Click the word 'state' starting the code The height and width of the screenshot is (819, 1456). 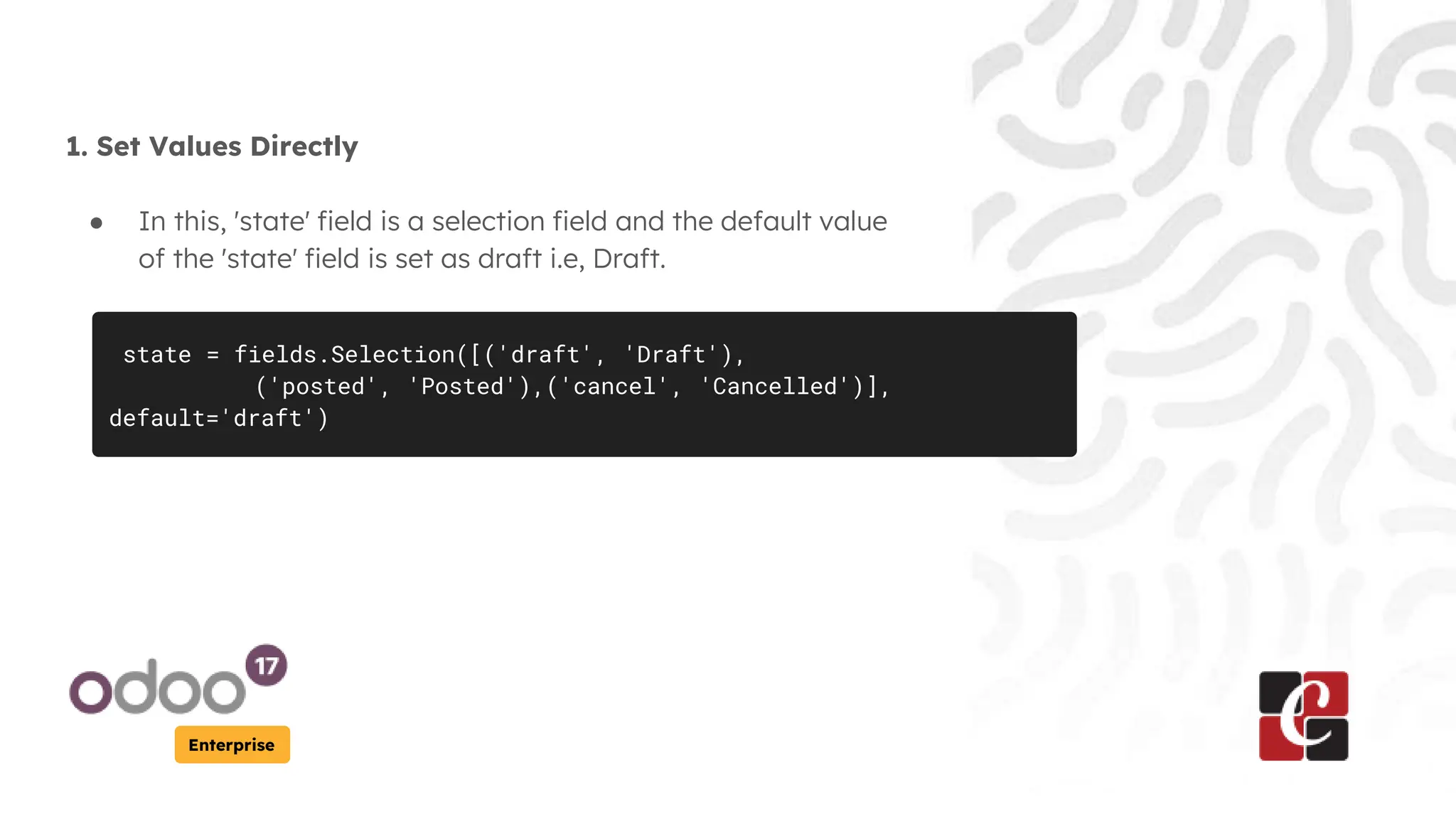click(157, 354)
